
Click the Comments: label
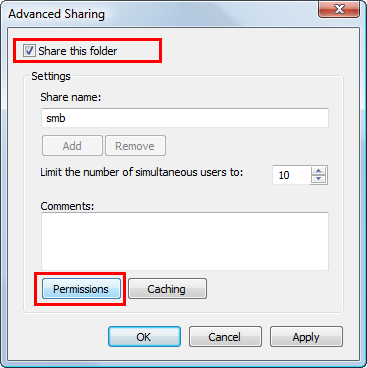point(67,206)
